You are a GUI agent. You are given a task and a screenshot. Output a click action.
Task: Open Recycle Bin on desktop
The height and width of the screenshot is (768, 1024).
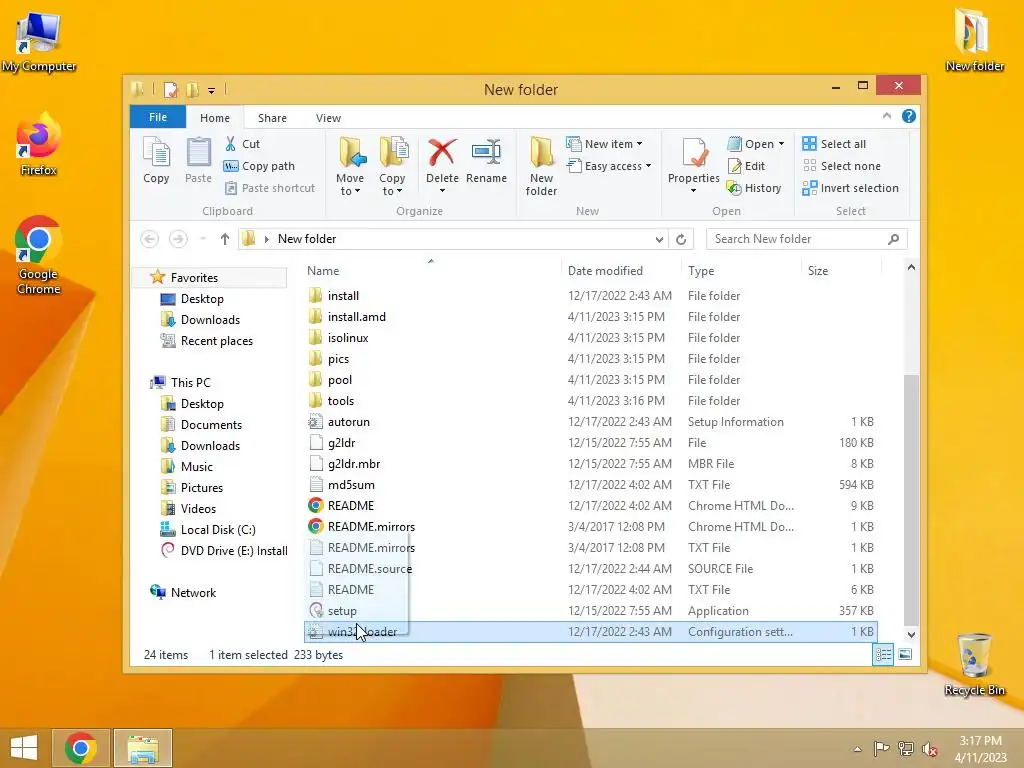click(x=974, y=664)
